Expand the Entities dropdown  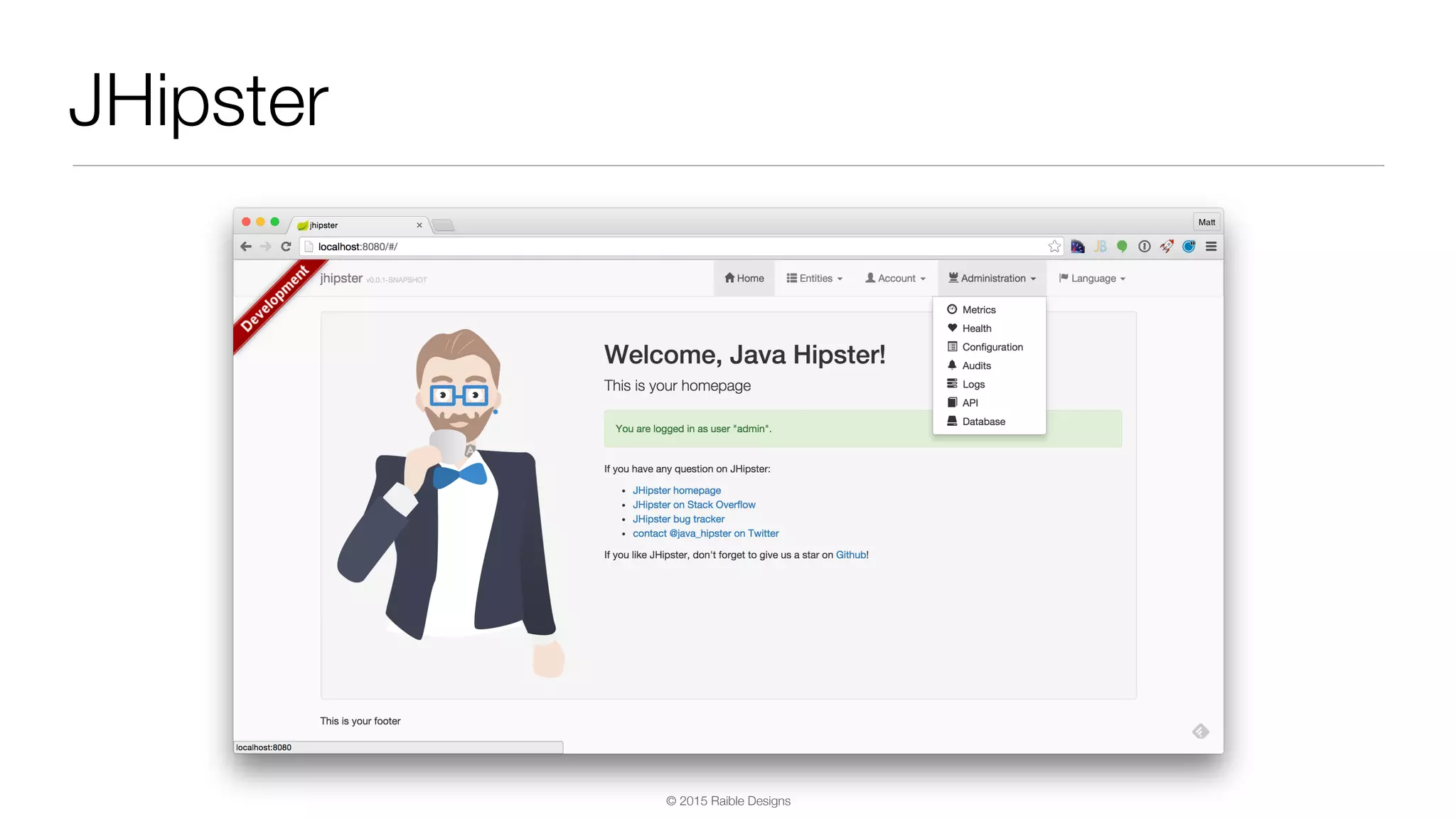click(x=815, y=279)
